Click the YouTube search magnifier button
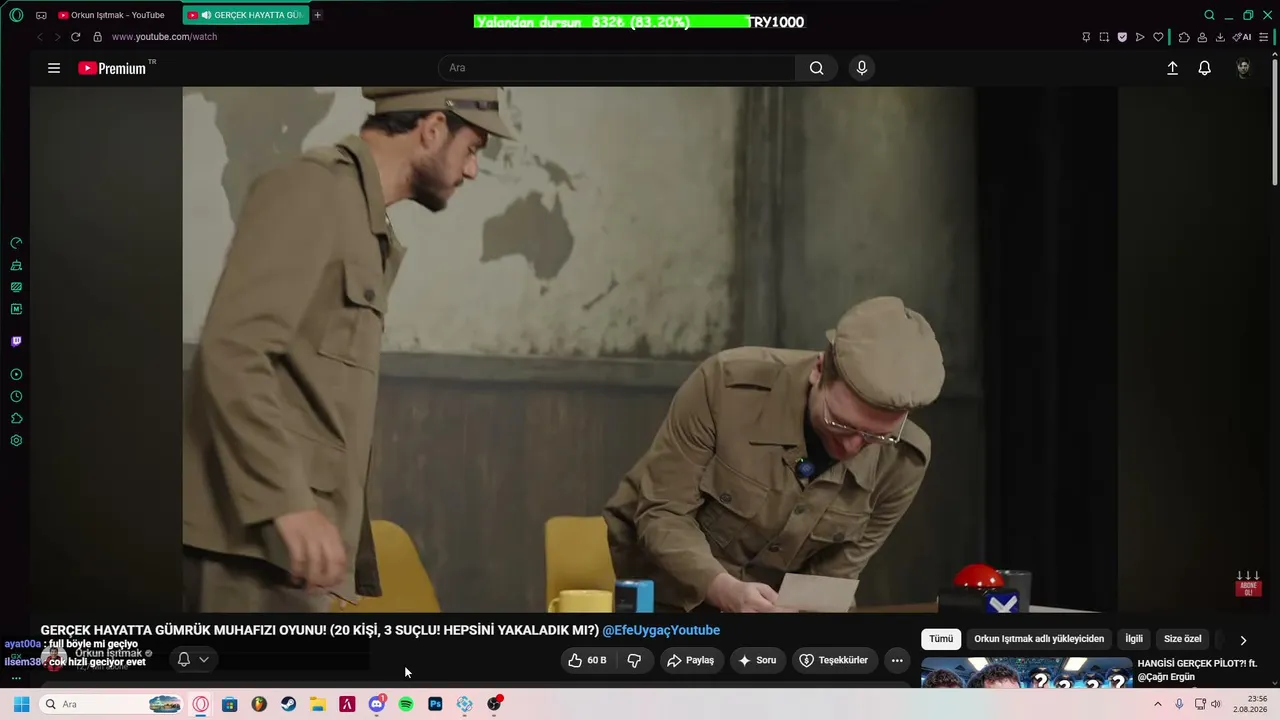 coord(817,68)
